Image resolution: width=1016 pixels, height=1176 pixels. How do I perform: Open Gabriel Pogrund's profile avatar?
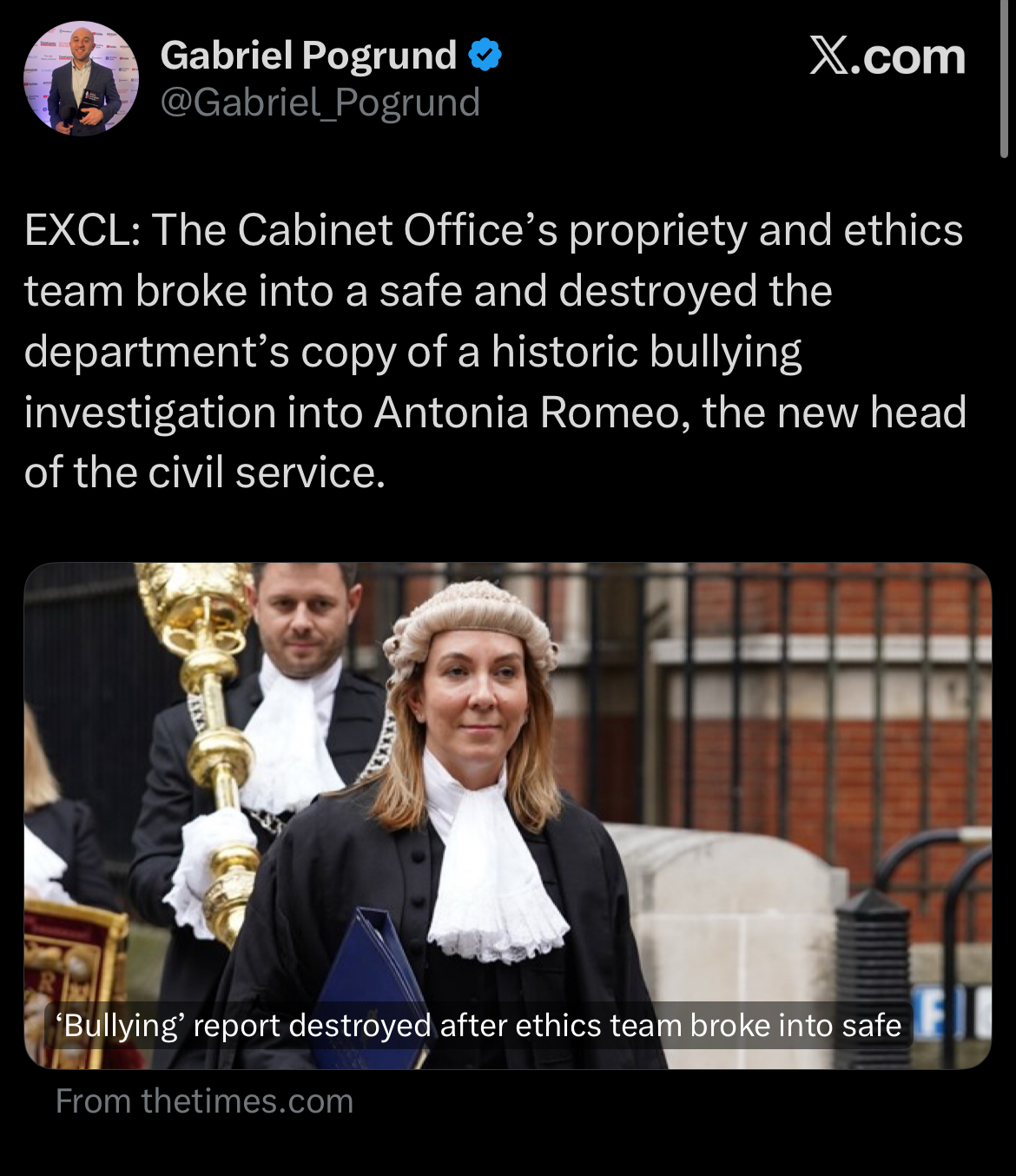click(81, 78)
